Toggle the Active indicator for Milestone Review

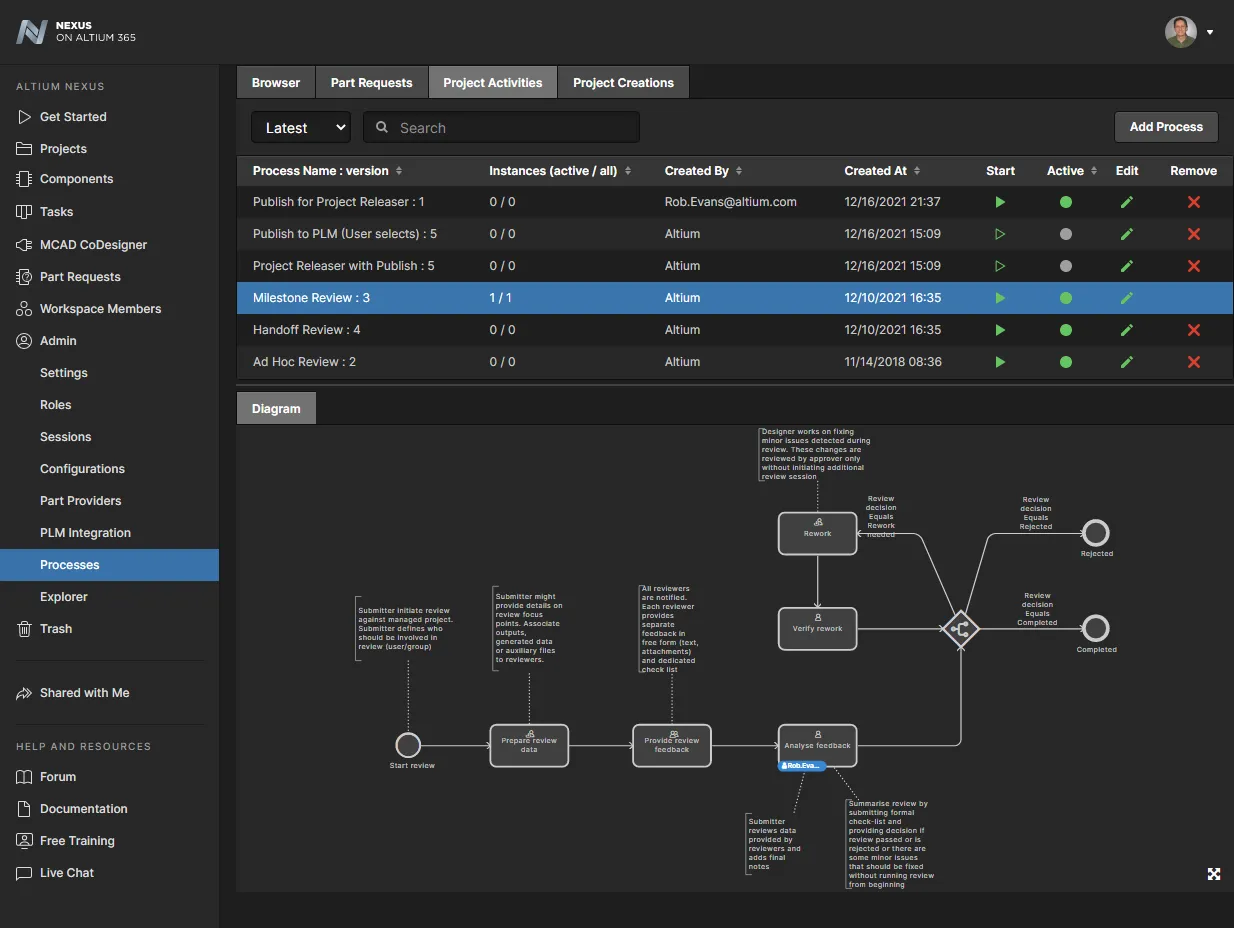click(1065, 297)
